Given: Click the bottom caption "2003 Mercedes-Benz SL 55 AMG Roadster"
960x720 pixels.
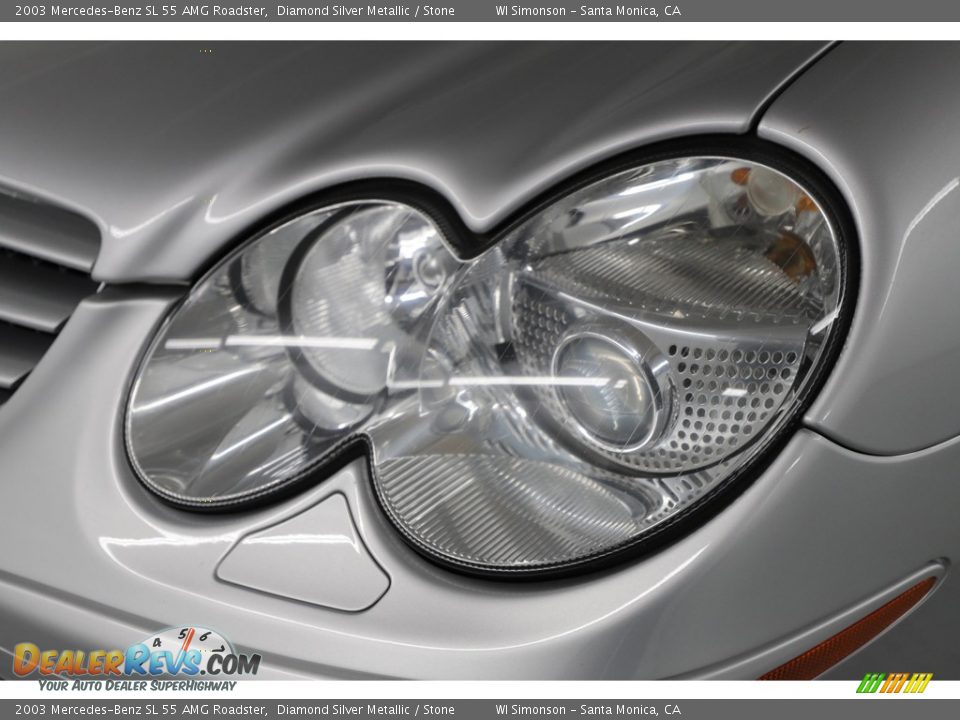Looking at the screenshot, I should (141, 710).
